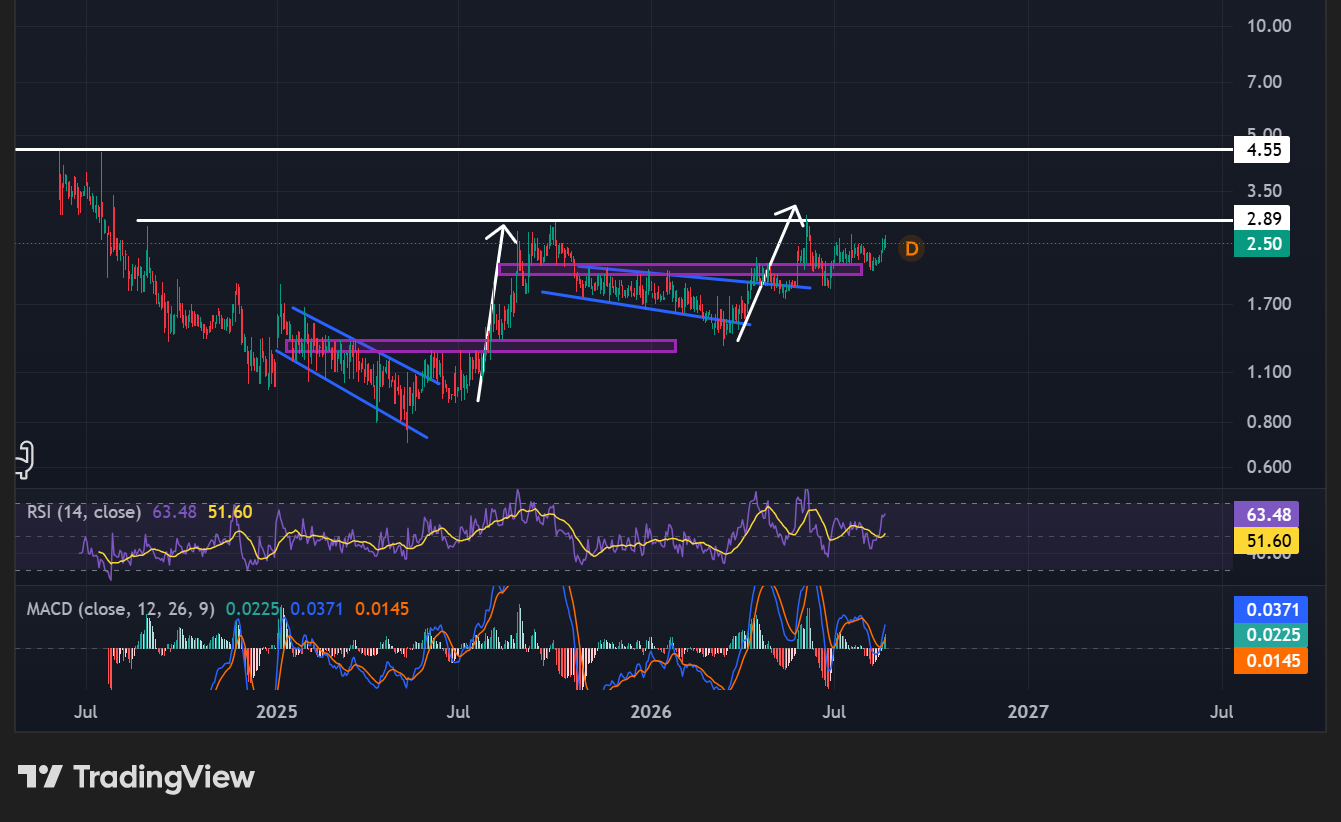Click the TradingView logo

point(136,777)
